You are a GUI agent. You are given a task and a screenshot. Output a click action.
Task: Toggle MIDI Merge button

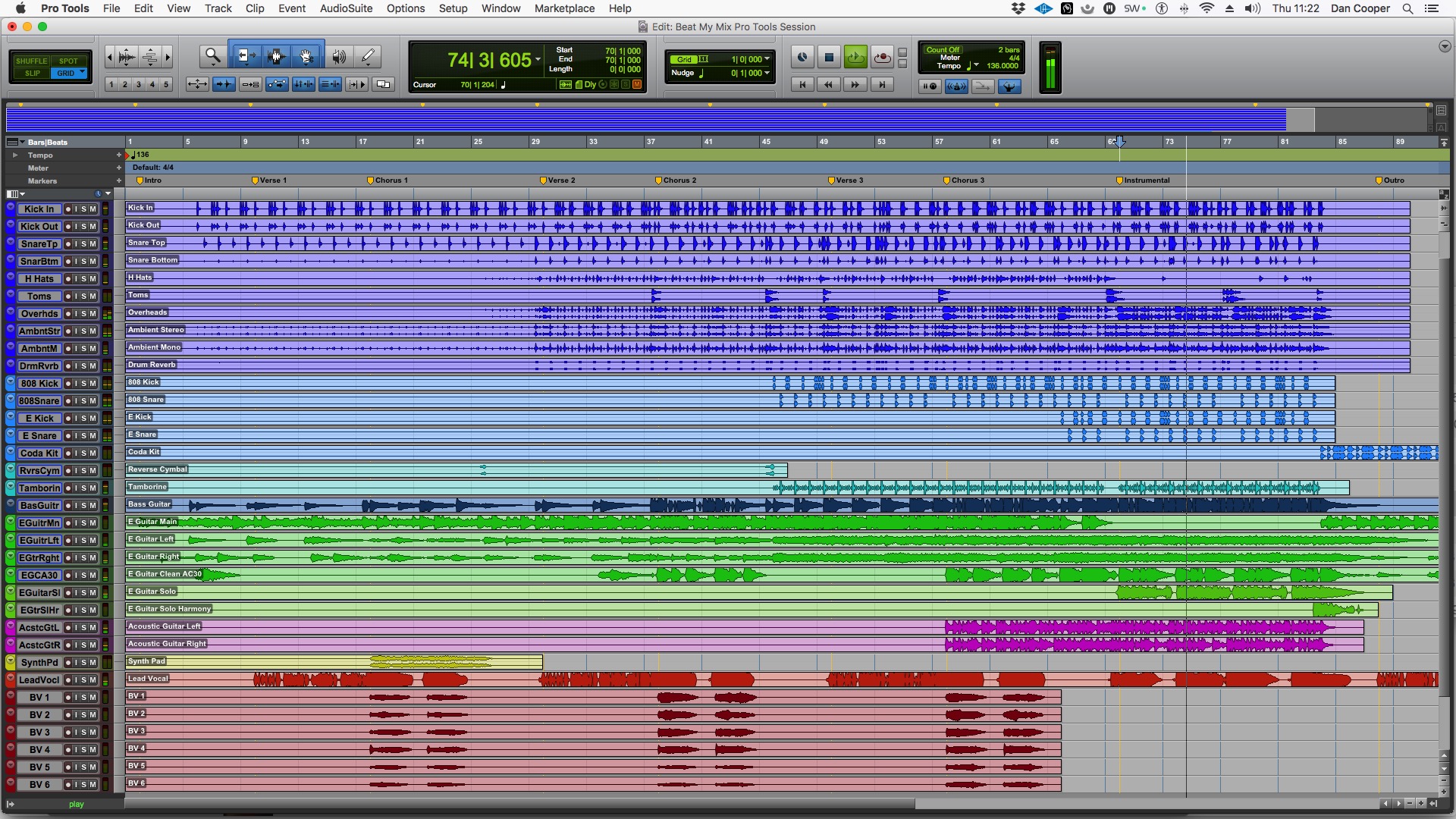pyautogui.click(x=983, y=86)
